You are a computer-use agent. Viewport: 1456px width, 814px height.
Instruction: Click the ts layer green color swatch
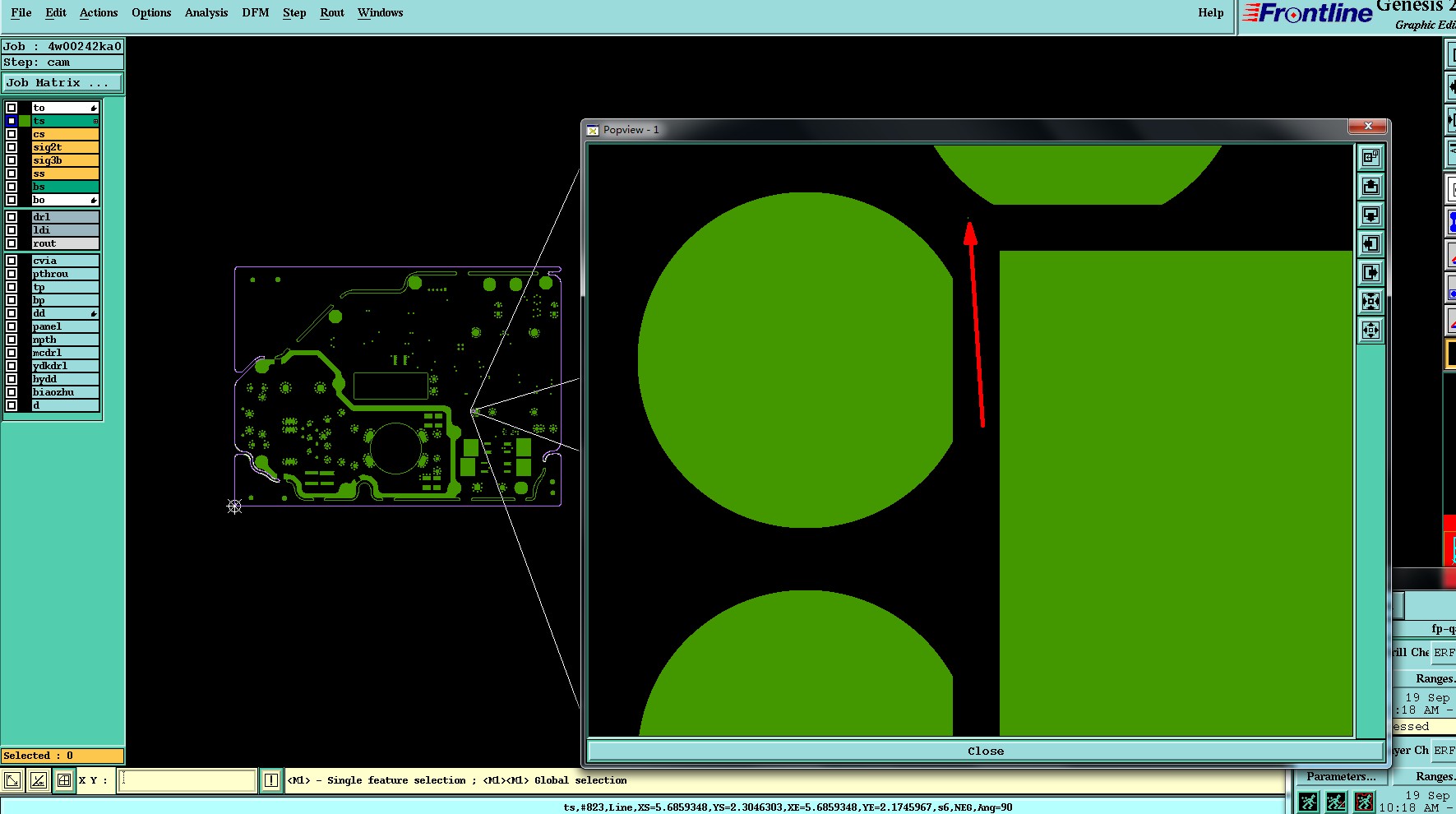(25, 121)
